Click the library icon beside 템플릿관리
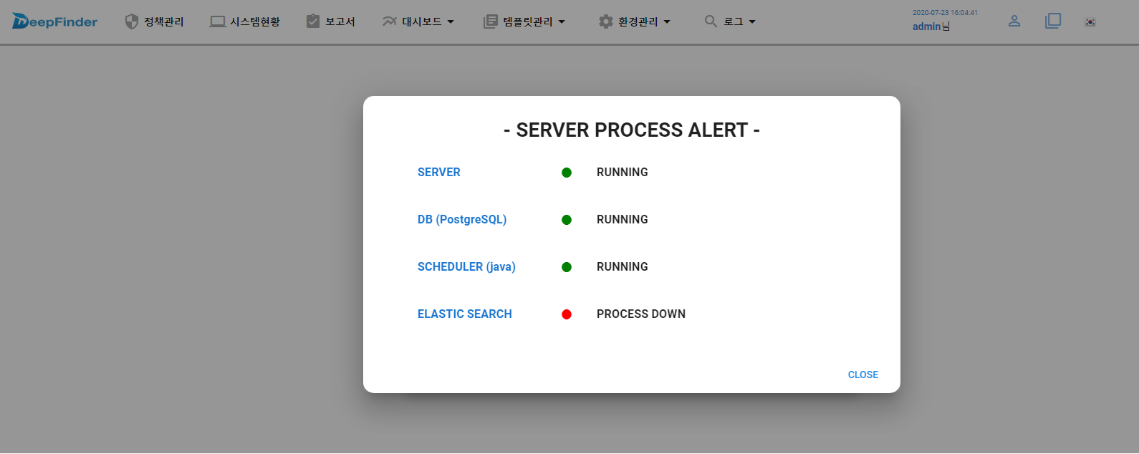Screen dimensions: 1139x454 click(490, 22)
